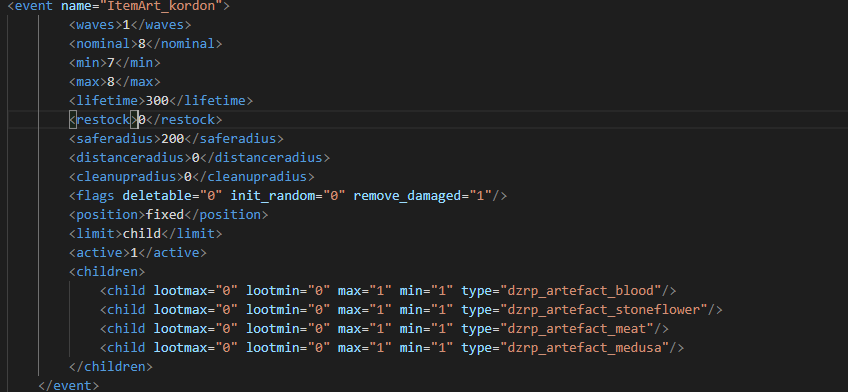Click the deletable="0" attribute
848x392 pixels.
[x=173, y=196]
